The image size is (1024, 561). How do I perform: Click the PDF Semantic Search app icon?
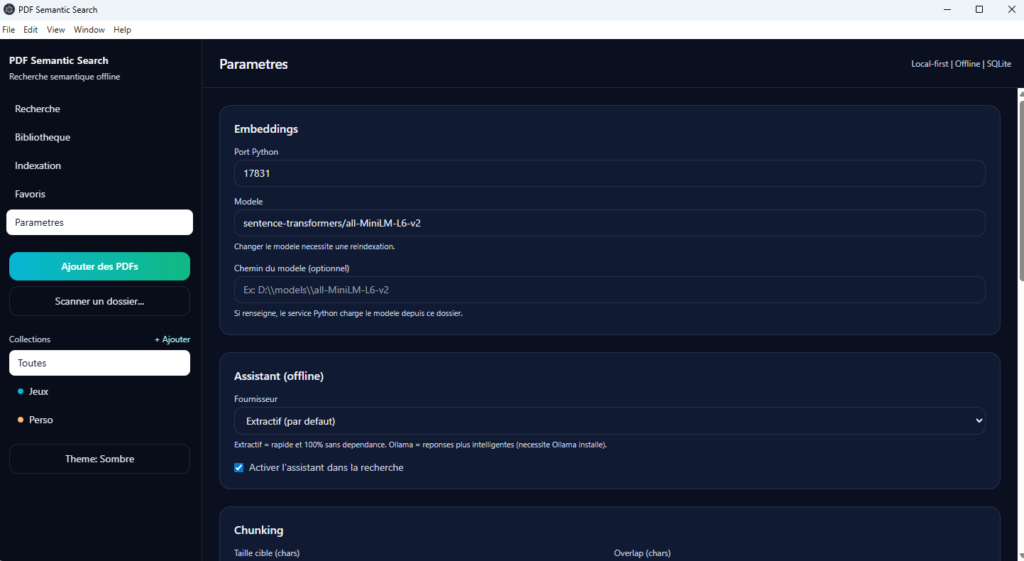tap(9, 9)
